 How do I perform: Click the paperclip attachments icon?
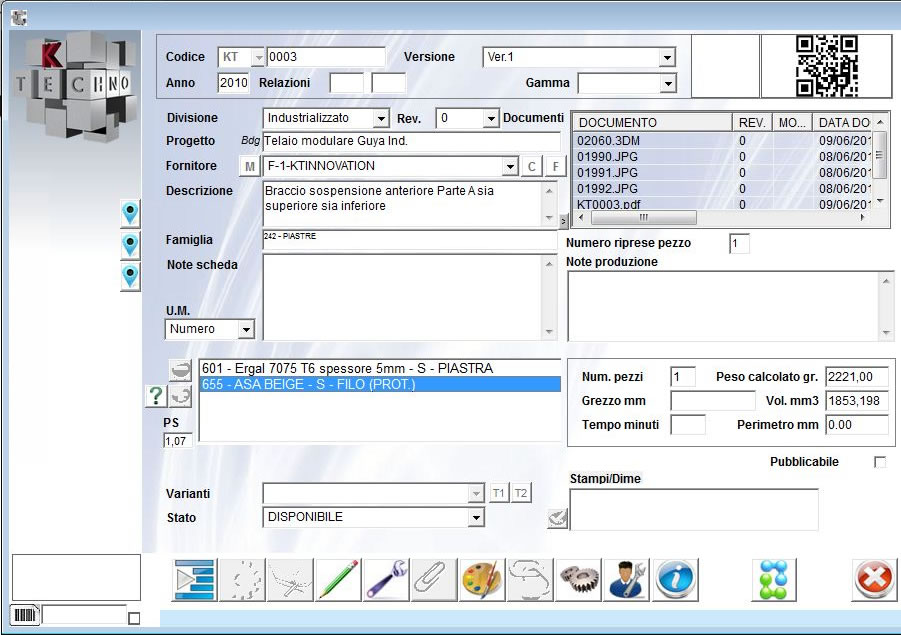[x=434, y=579]
